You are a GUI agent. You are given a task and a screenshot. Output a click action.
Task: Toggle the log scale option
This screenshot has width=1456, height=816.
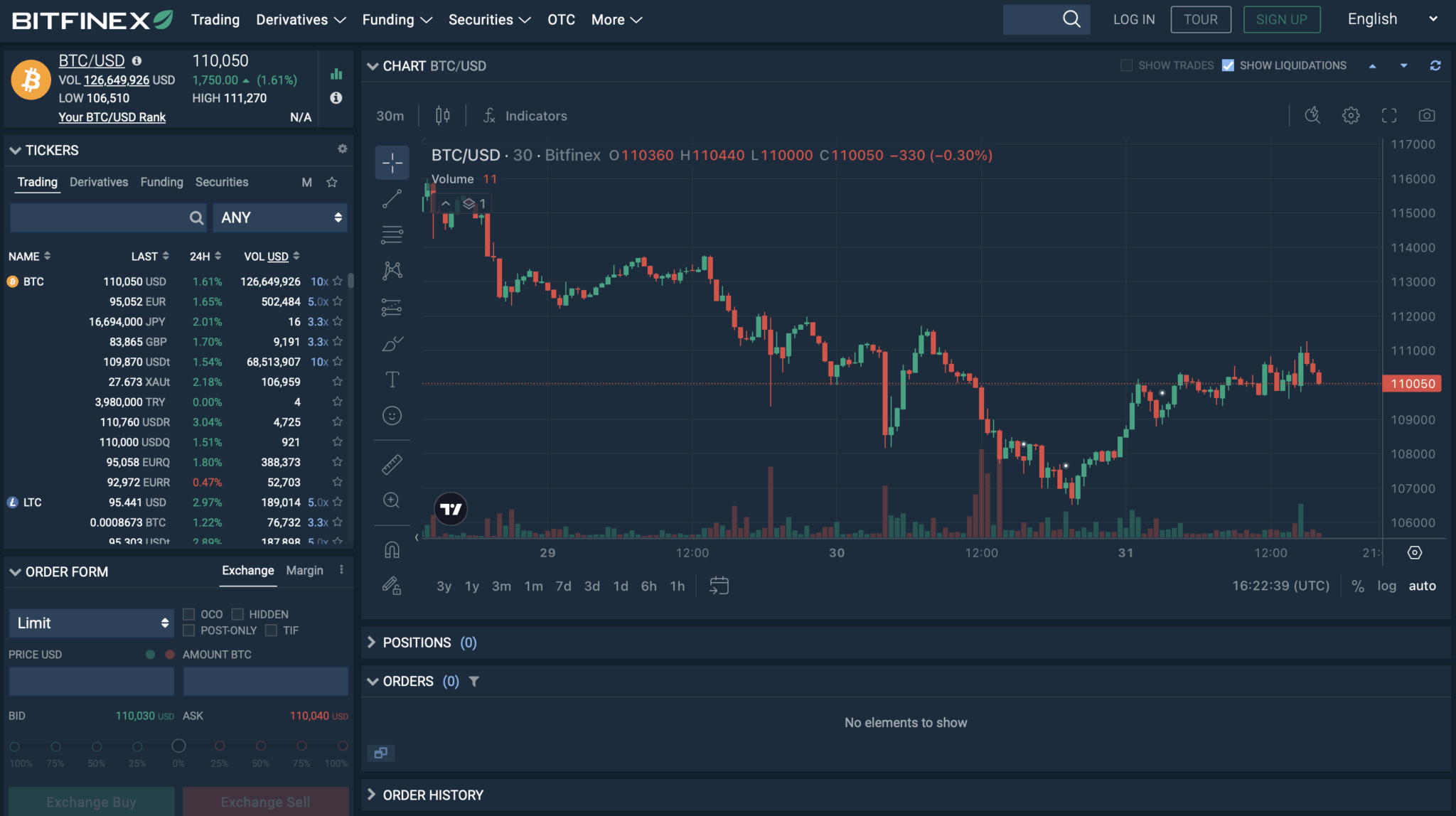(x=1386, y=586)
